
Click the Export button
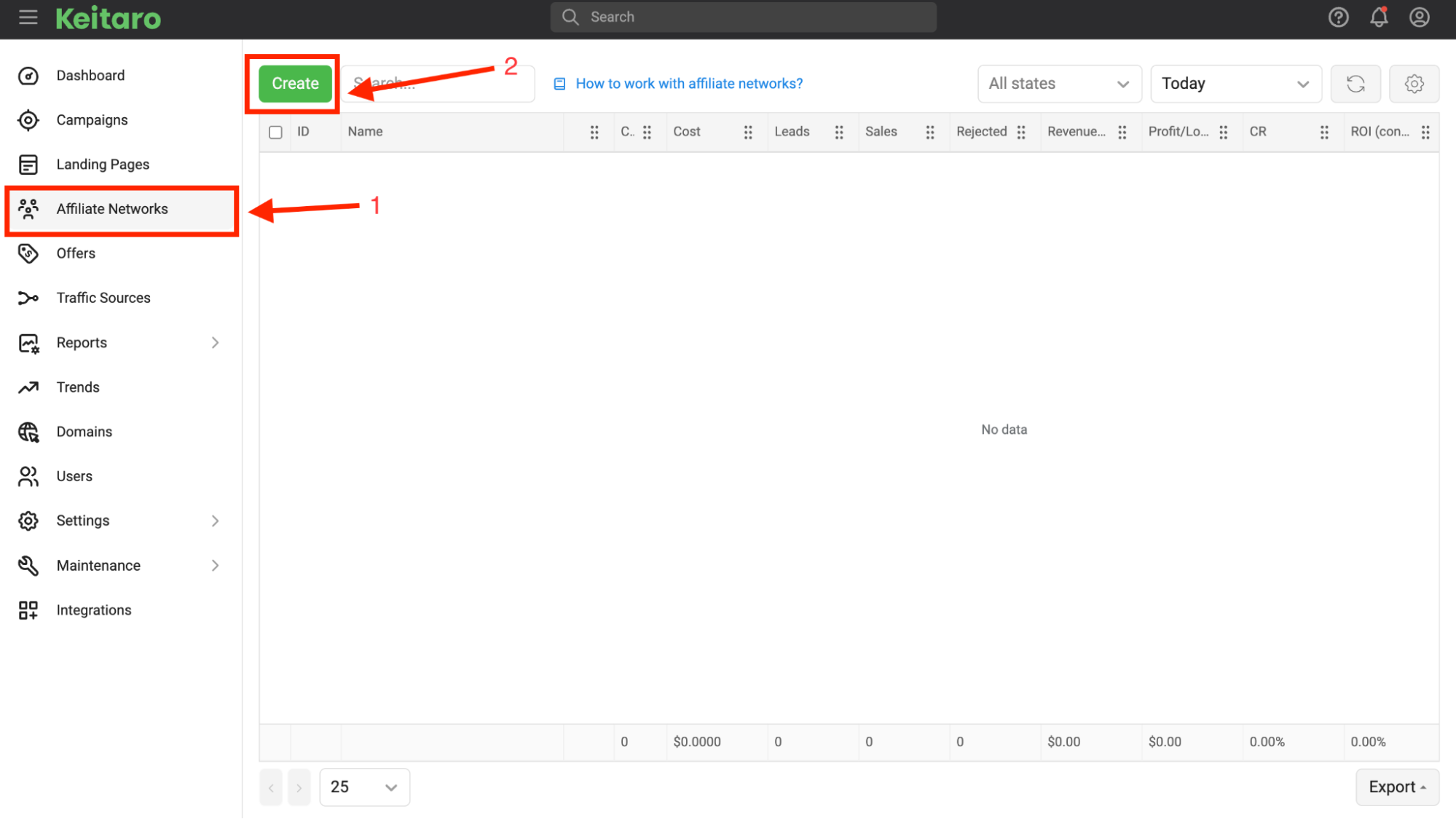(x=1397, y=787)
